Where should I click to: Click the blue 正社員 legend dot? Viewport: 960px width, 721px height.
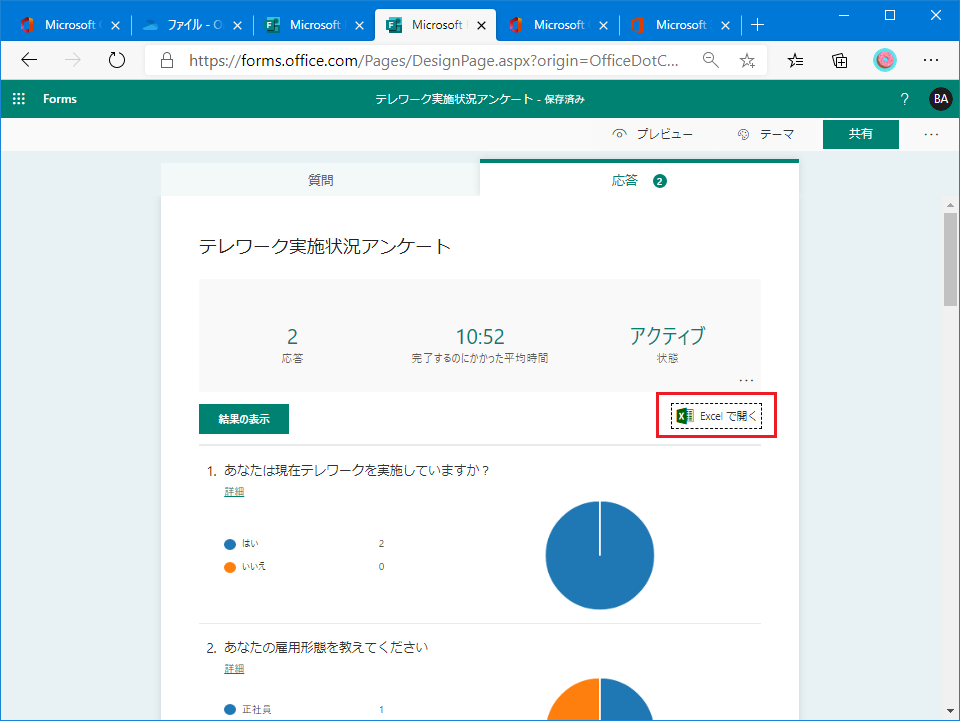pos(230,710)
